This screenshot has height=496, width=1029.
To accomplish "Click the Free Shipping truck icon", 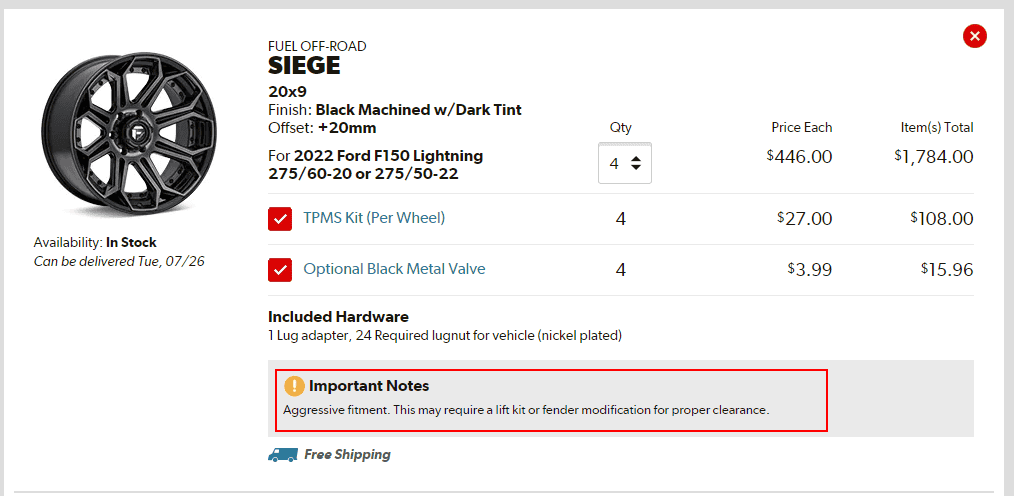I will click(x=283, y=455).
